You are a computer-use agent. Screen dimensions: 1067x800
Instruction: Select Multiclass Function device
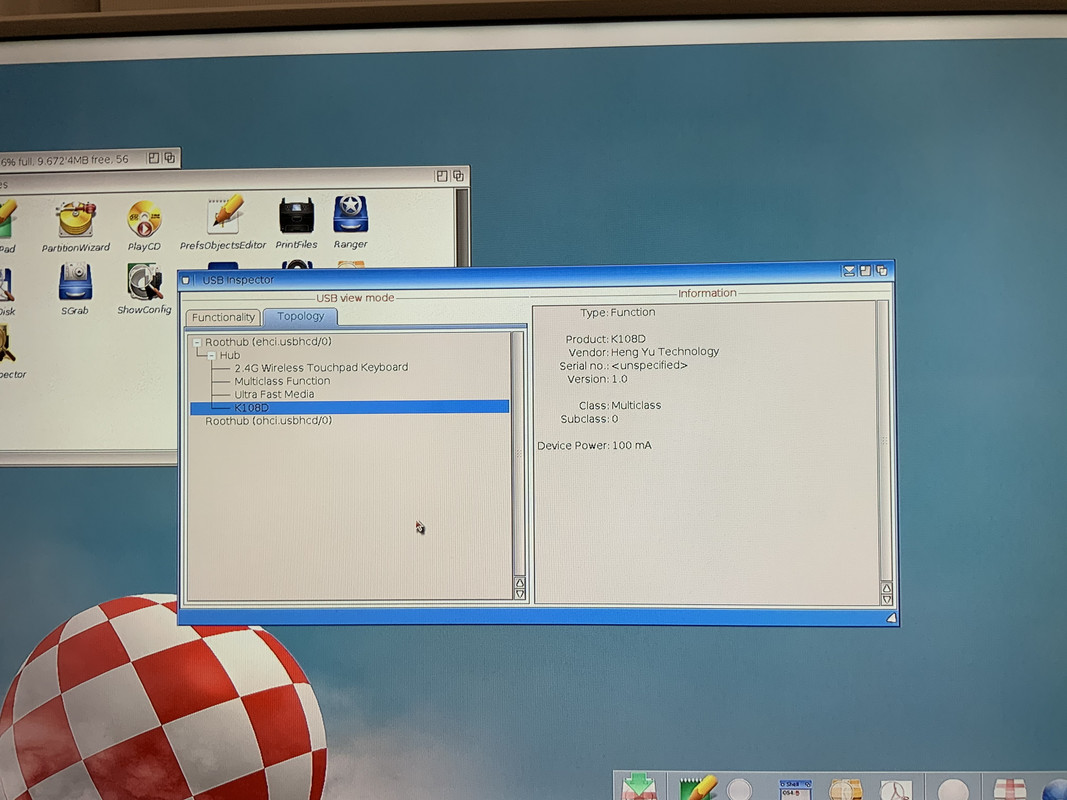[x=282, y=381]
